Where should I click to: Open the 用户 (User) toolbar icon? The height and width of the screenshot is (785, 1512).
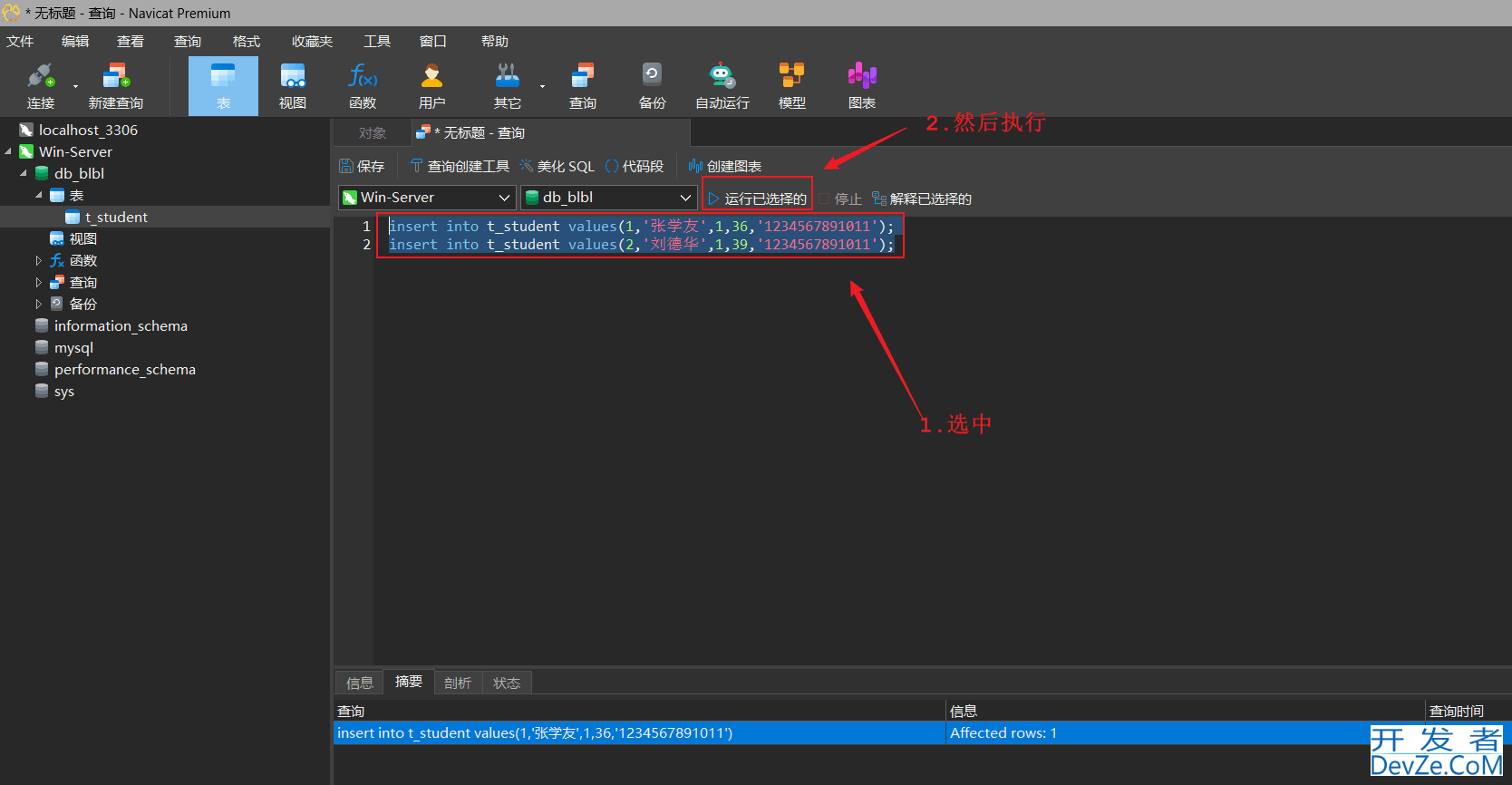(432, 86)
